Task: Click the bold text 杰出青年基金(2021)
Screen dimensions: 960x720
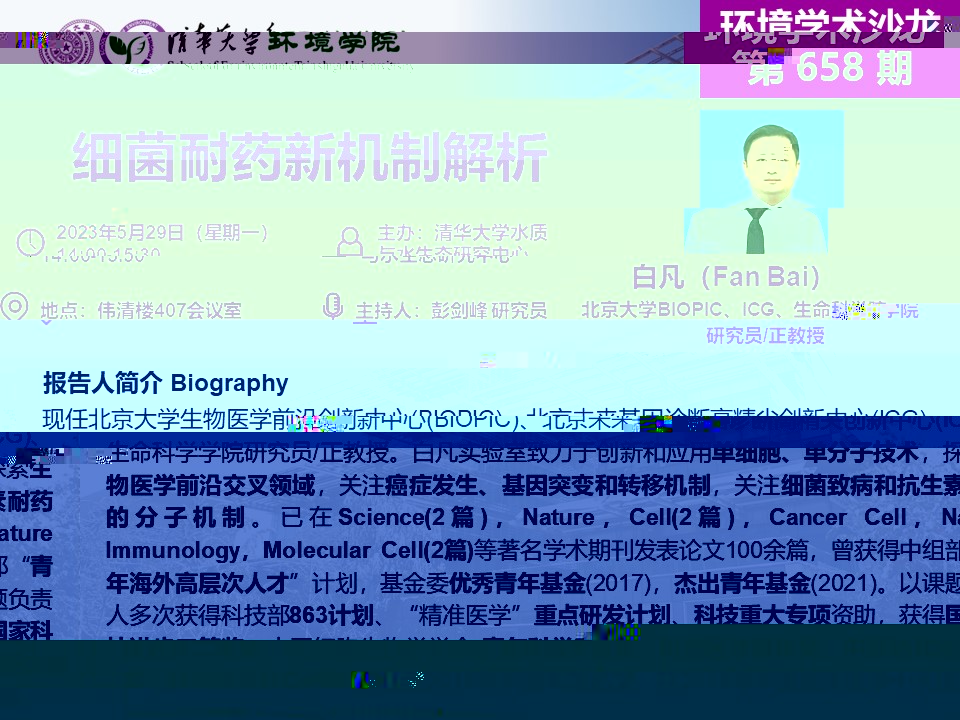Action: pos(774,583)
